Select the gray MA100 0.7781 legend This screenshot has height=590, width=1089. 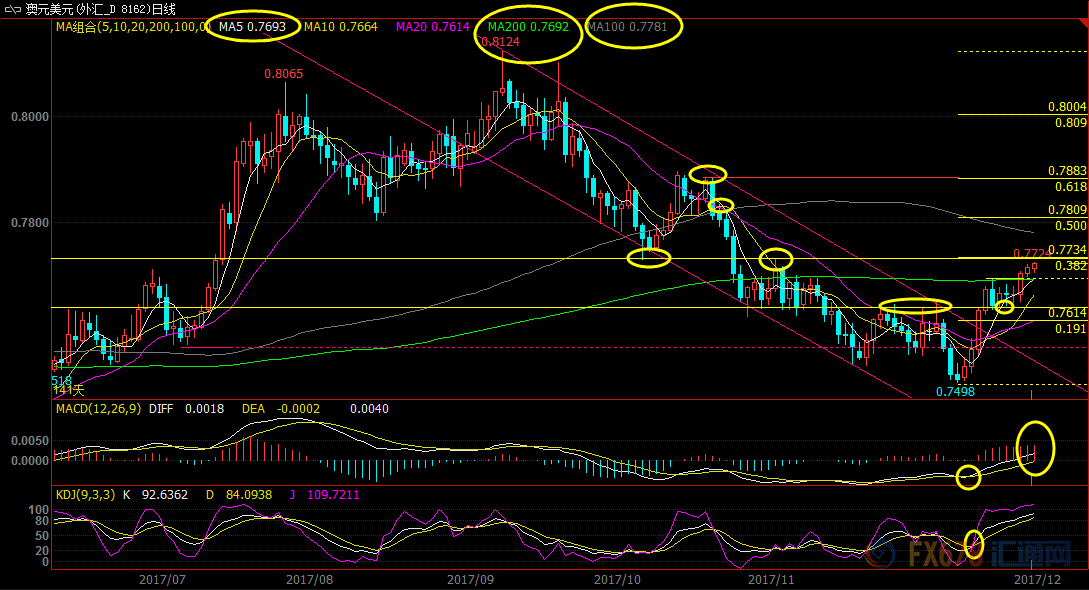[627, 27]
